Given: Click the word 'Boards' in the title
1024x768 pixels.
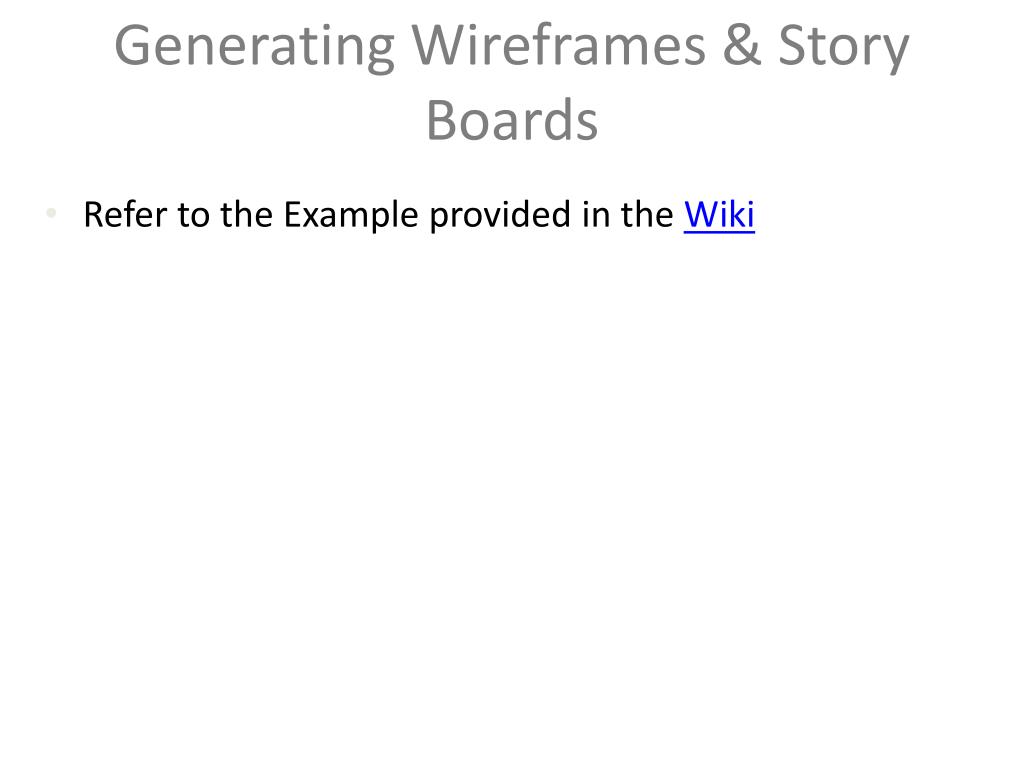Looking at the screenshot, I should pyautogui.click(x=512, y=121).
